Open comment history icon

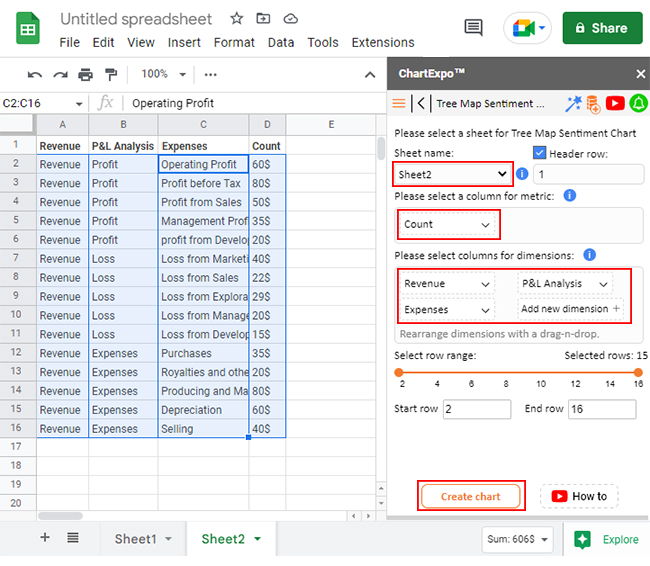(x=473, y=28)
